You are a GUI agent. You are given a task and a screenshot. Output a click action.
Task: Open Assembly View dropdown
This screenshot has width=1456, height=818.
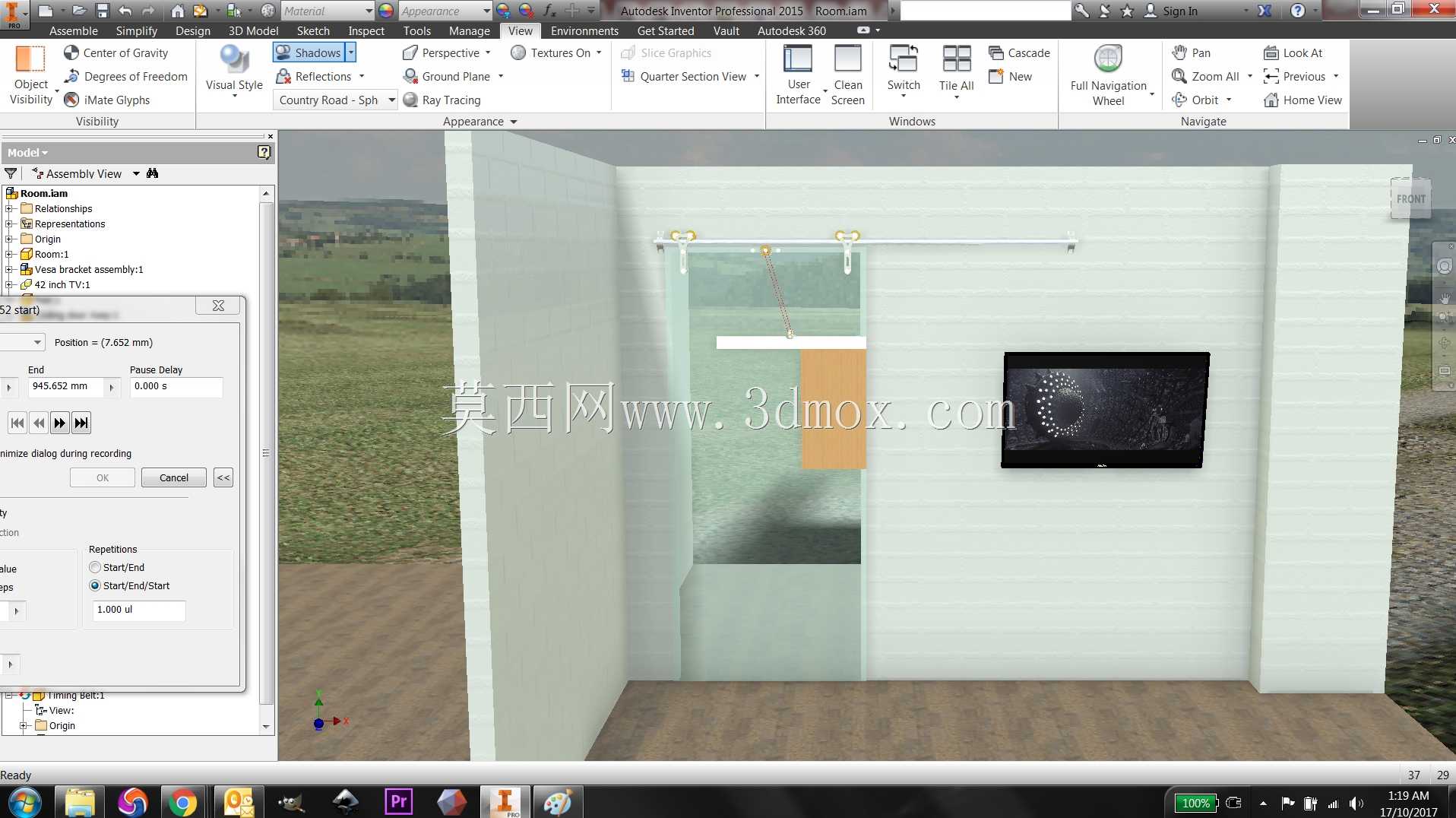pyautogui.click(x=136, y=173)
